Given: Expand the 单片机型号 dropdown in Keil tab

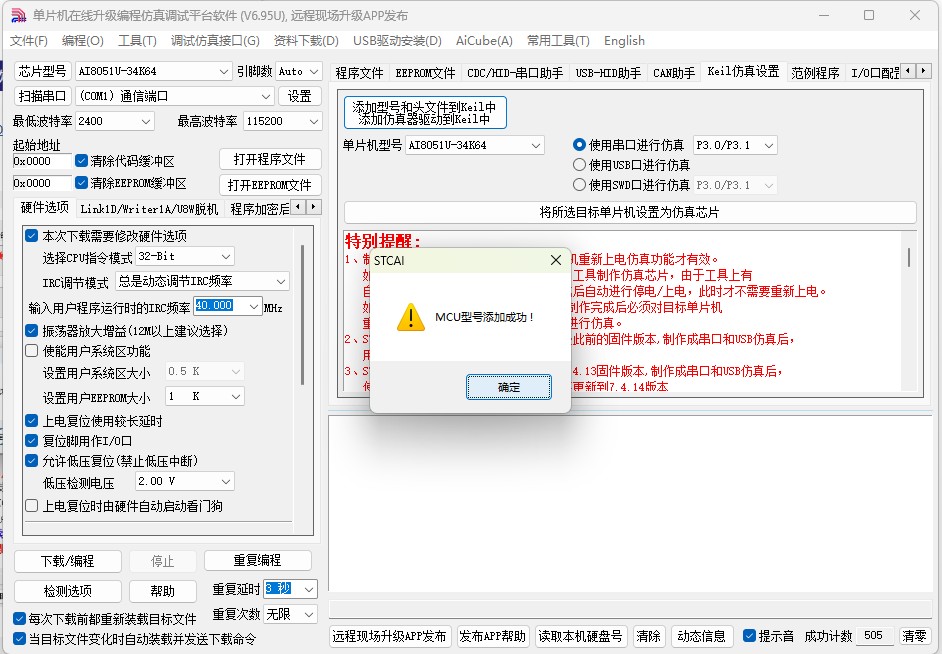Looking at the screenshot, I should click(536, 145).
